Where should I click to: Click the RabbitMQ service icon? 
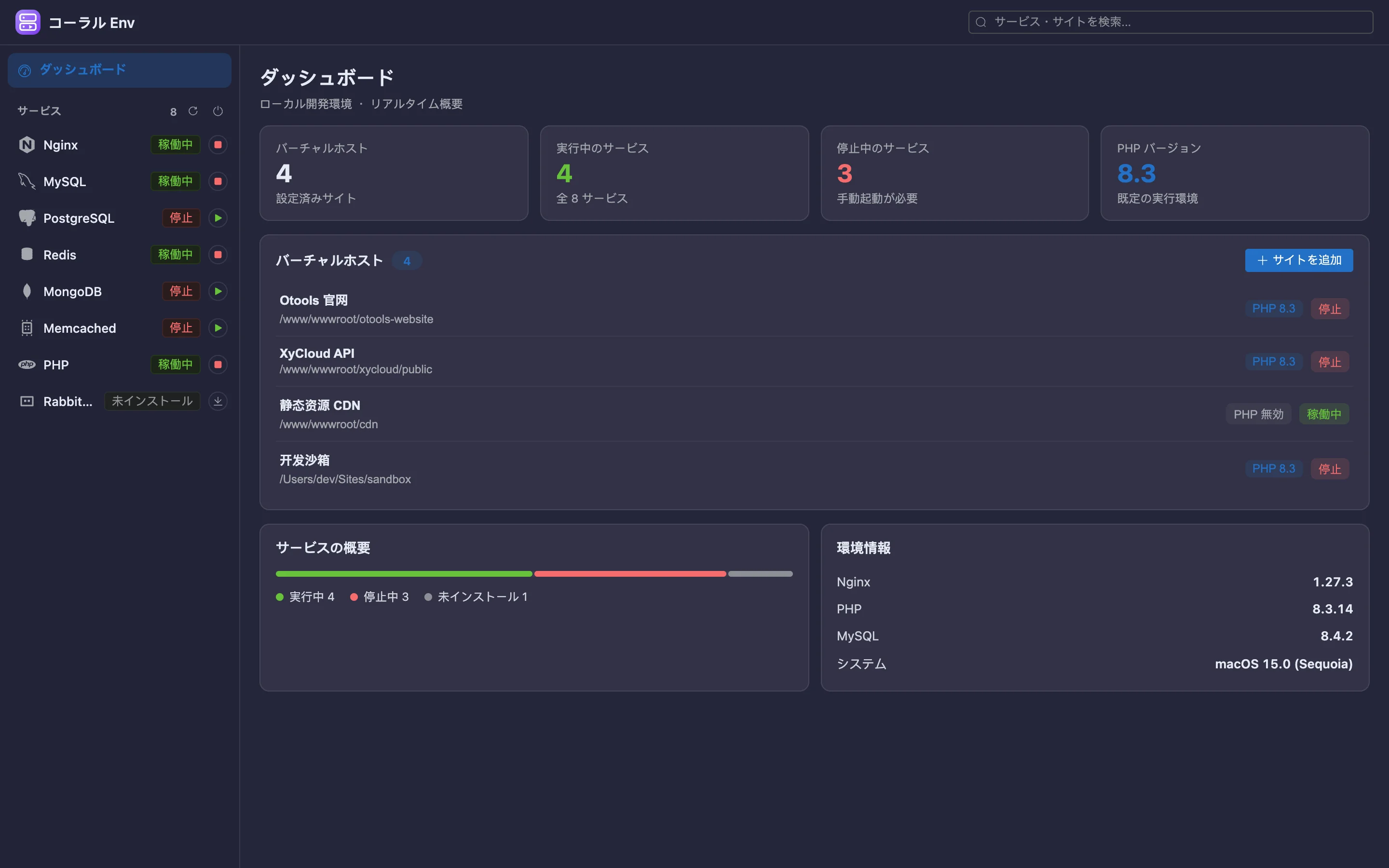coord(27,401)
